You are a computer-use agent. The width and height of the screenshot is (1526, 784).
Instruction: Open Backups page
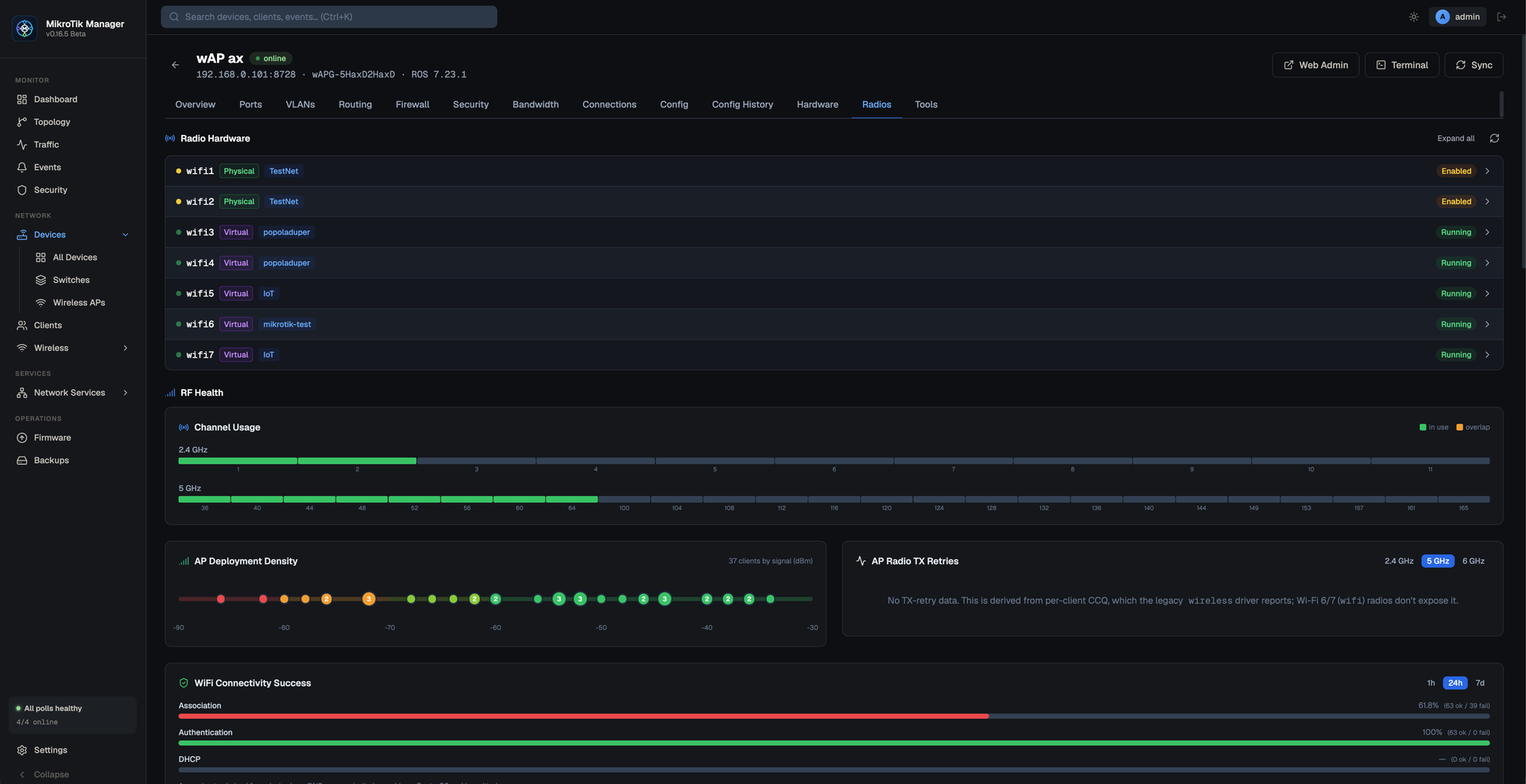point(51,461)
